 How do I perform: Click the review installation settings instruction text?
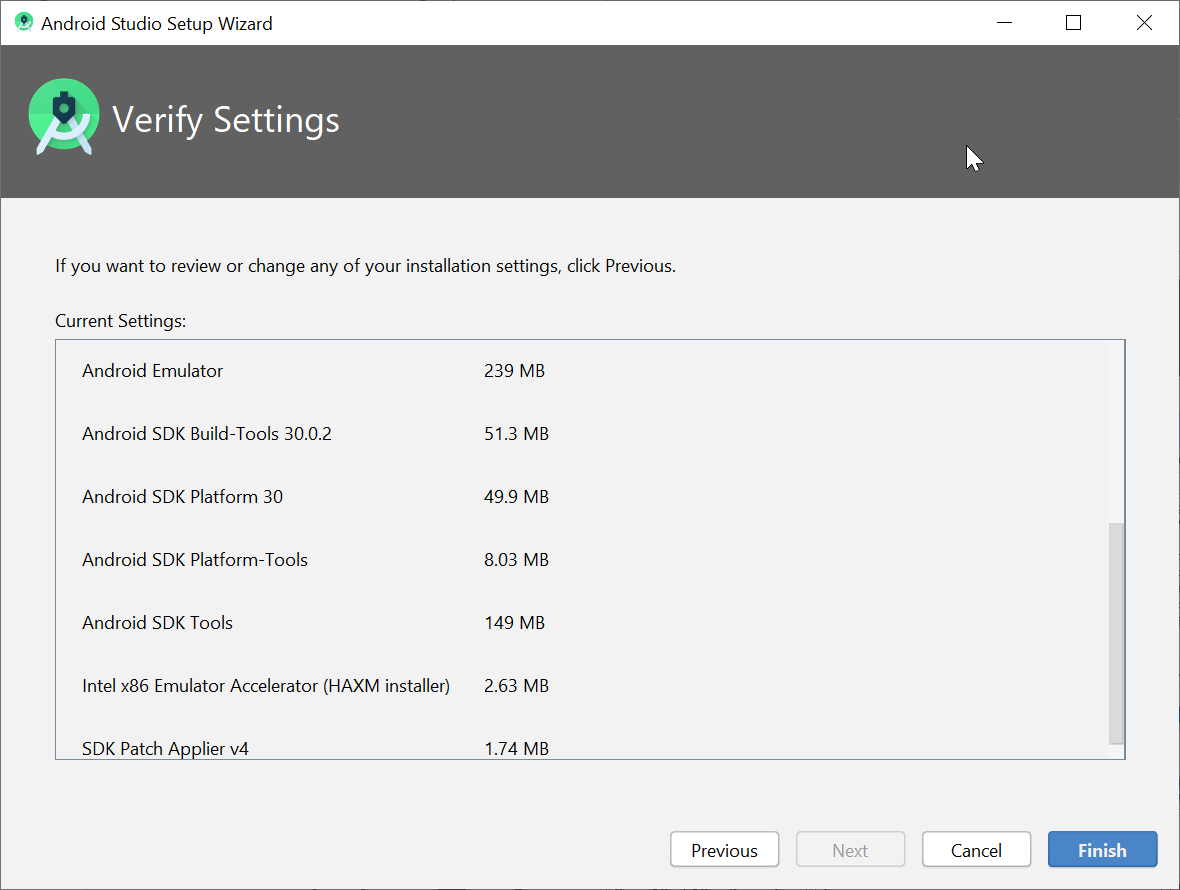point(365,265)
